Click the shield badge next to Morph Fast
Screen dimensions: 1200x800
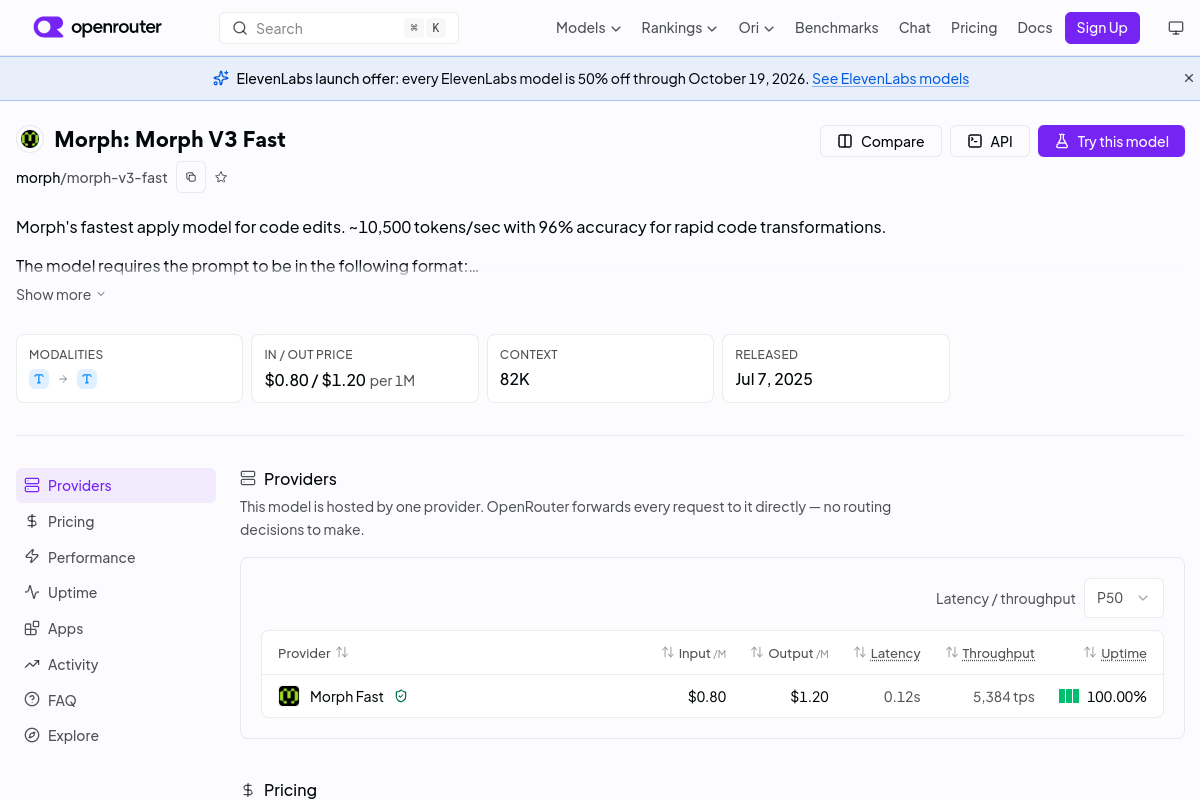point(401,696)
